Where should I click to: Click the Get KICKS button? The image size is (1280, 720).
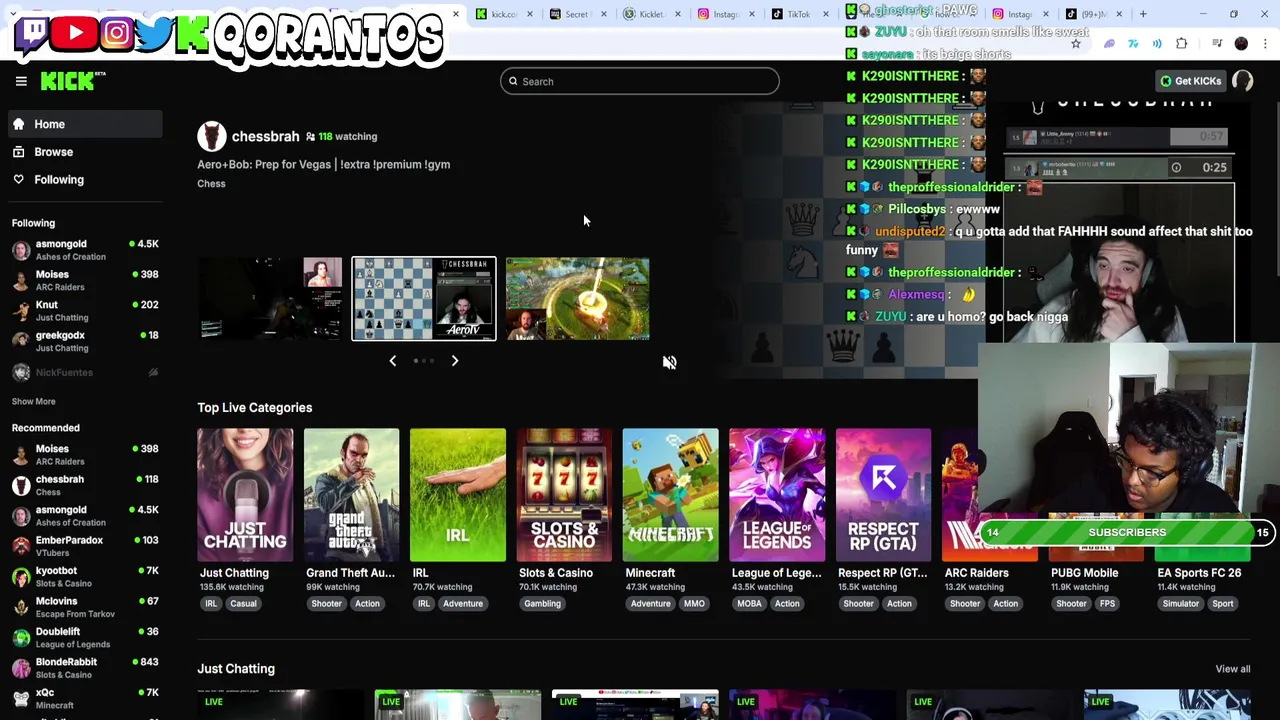point(1190,81)
